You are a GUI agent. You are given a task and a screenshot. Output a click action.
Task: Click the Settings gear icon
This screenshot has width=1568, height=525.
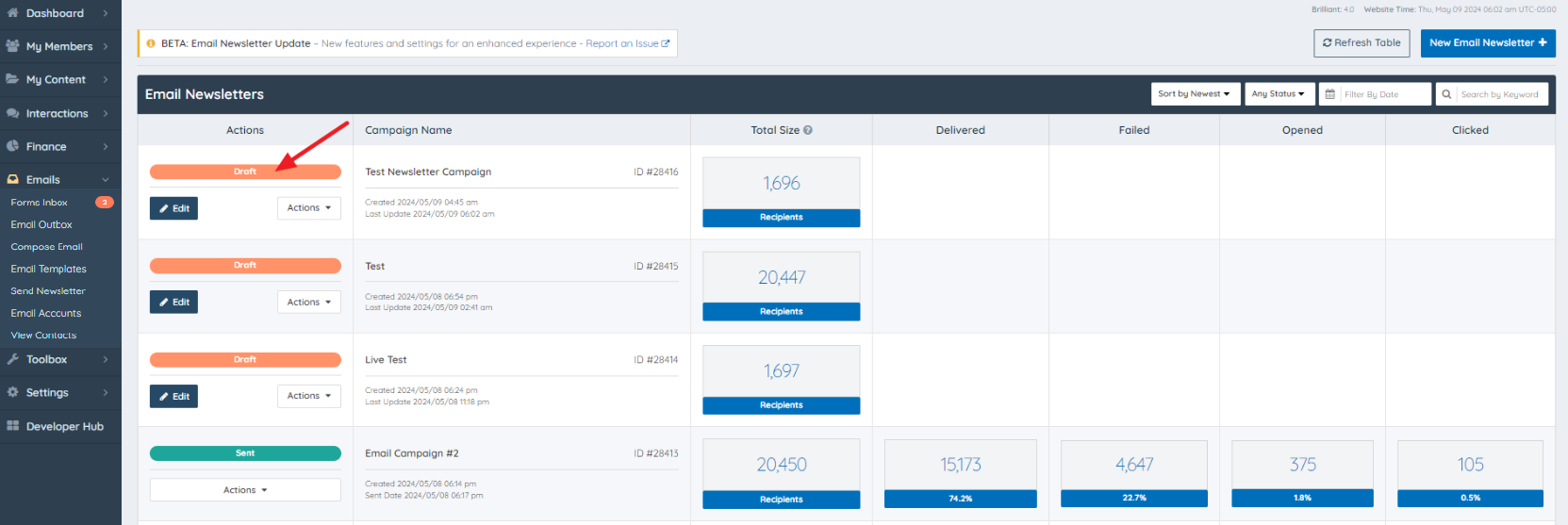click(x=12, y=392)
